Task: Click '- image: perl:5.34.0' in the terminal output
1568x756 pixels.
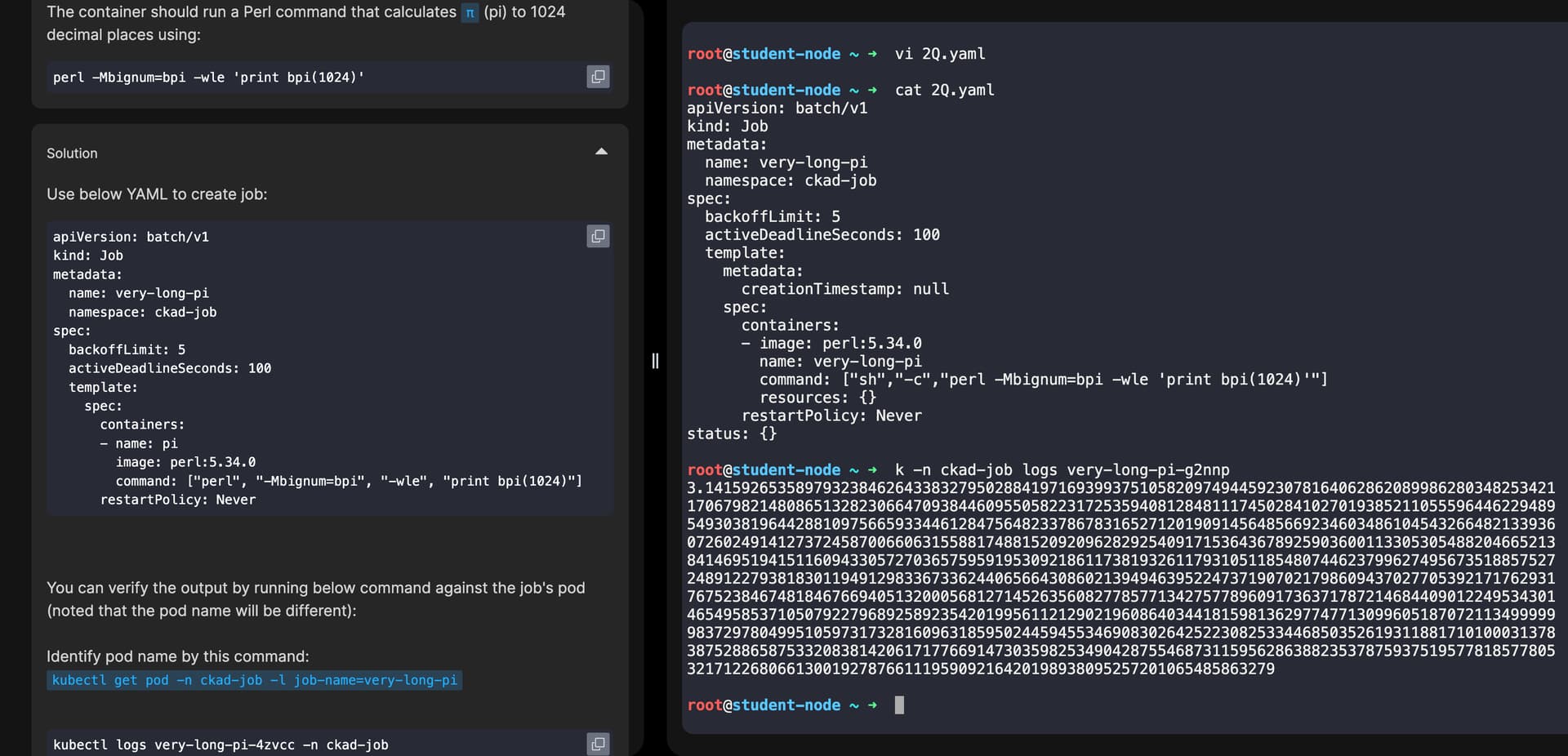Action: (831, 343)
